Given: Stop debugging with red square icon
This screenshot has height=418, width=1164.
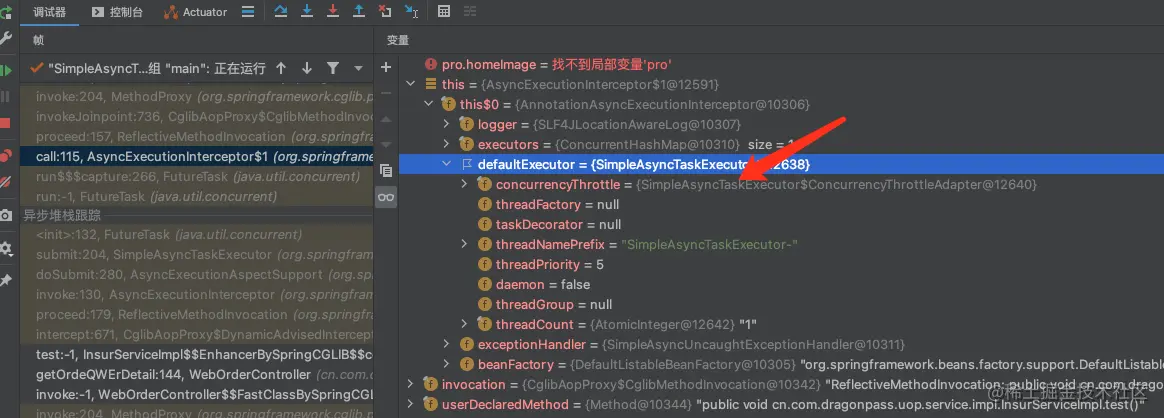Looking at the screenshot, I should (x=6, y=123).
